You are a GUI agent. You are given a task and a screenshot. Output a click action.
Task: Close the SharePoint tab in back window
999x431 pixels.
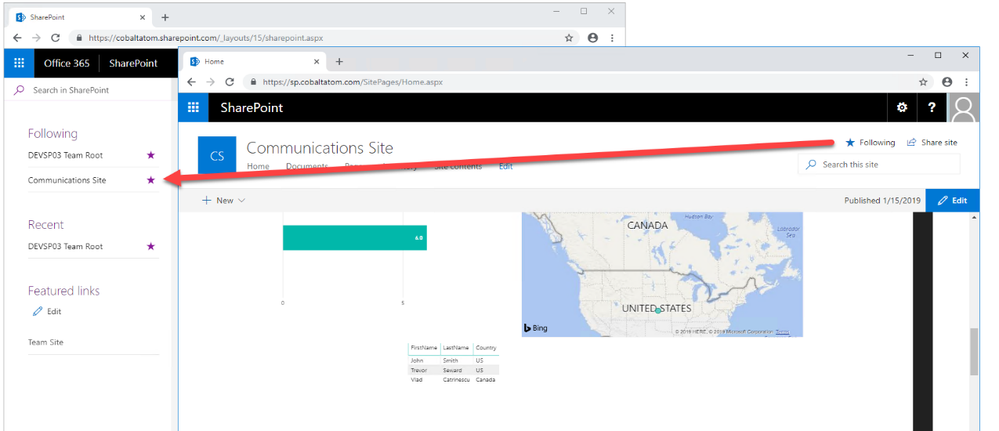tap(141, 17)
